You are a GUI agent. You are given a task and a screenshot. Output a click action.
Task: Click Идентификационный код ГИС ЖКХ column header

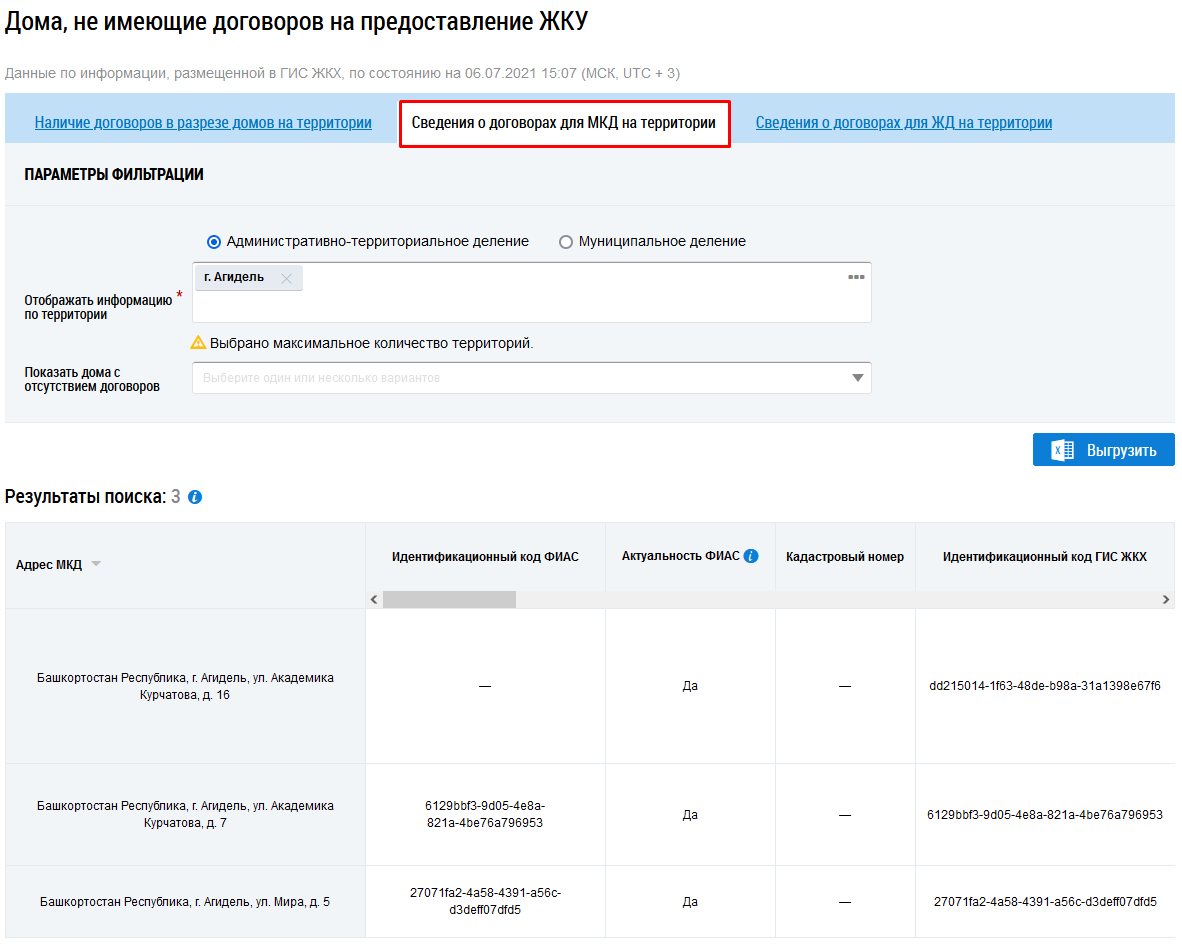(x=1044, y=556)
